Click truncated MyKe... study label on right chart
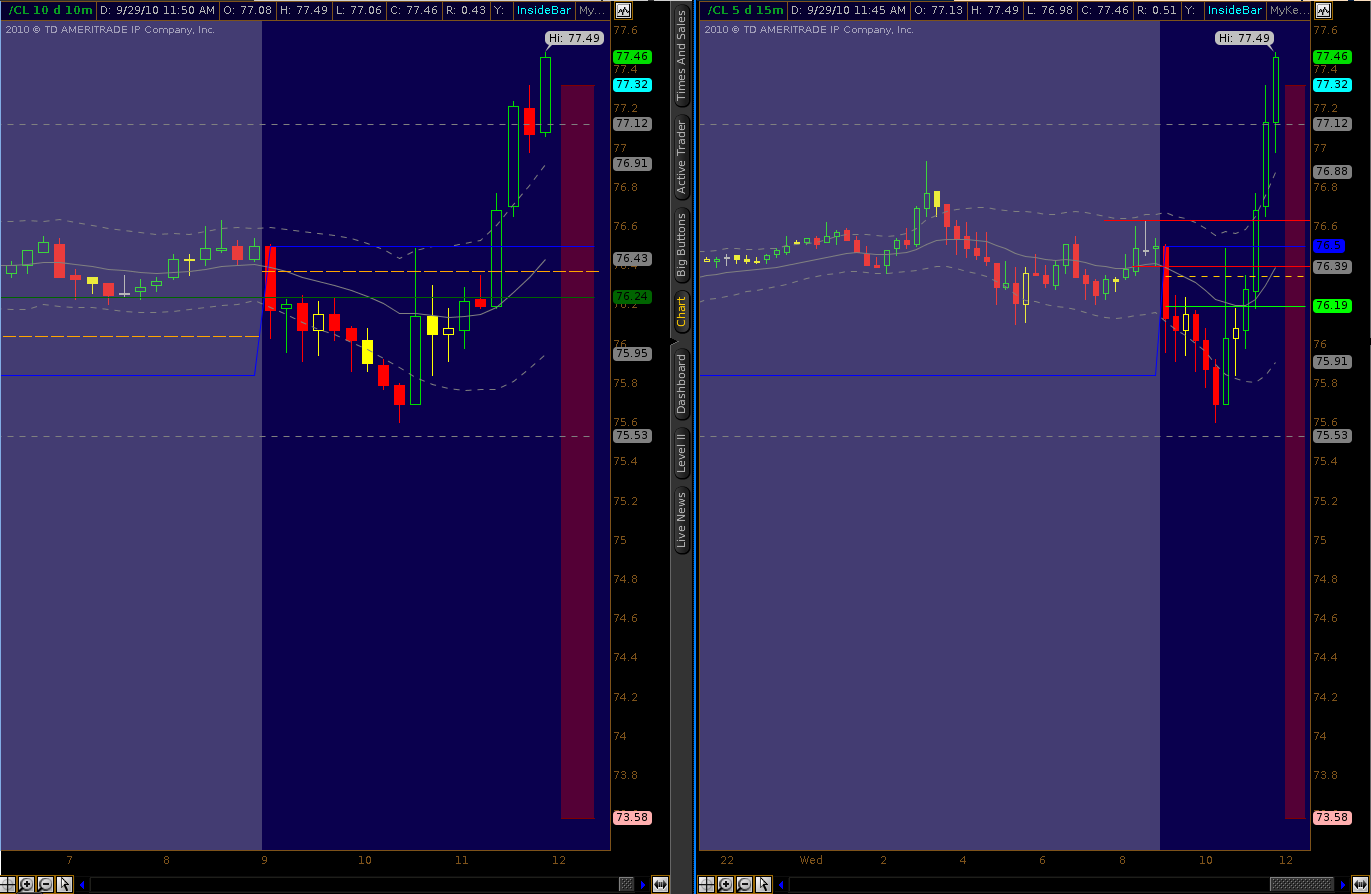1371x894 pixels. 1288,10
